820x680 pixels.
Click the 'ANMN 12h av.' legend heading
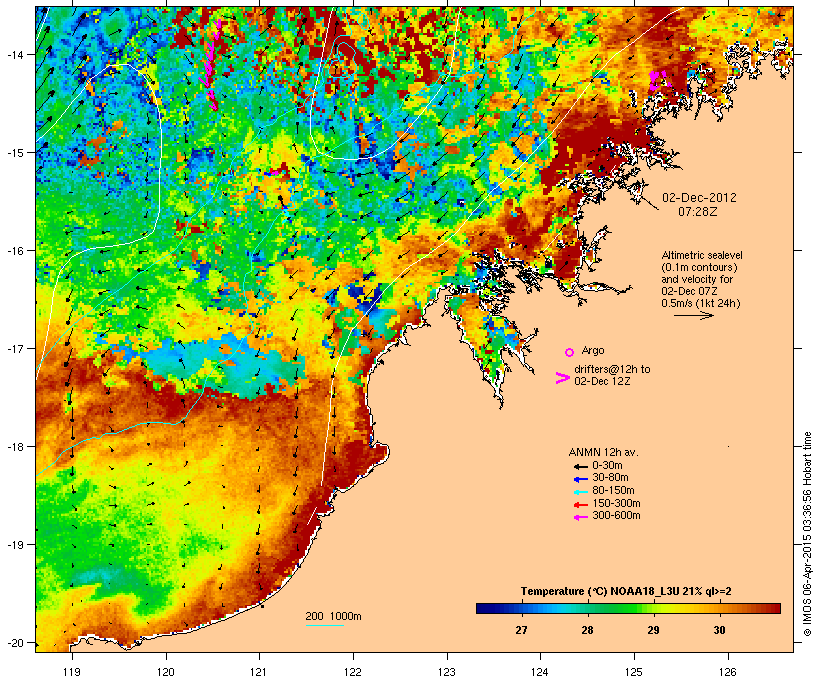coord(603,452)
